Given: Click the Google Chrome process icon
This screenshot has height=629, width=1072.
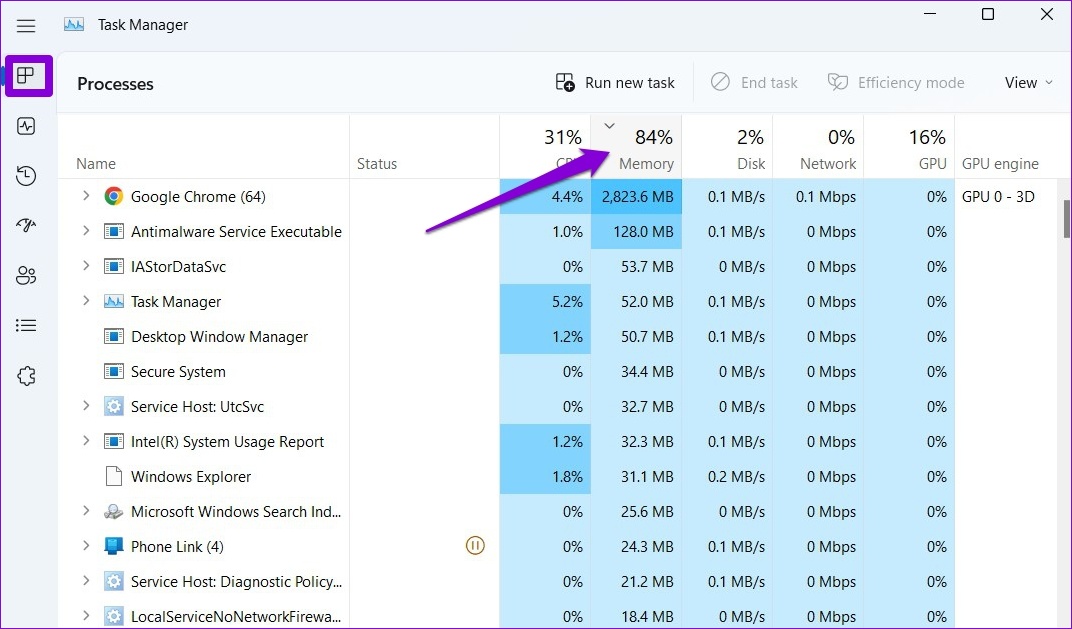Looking at the screenshot, I should [x=113, y=197].
